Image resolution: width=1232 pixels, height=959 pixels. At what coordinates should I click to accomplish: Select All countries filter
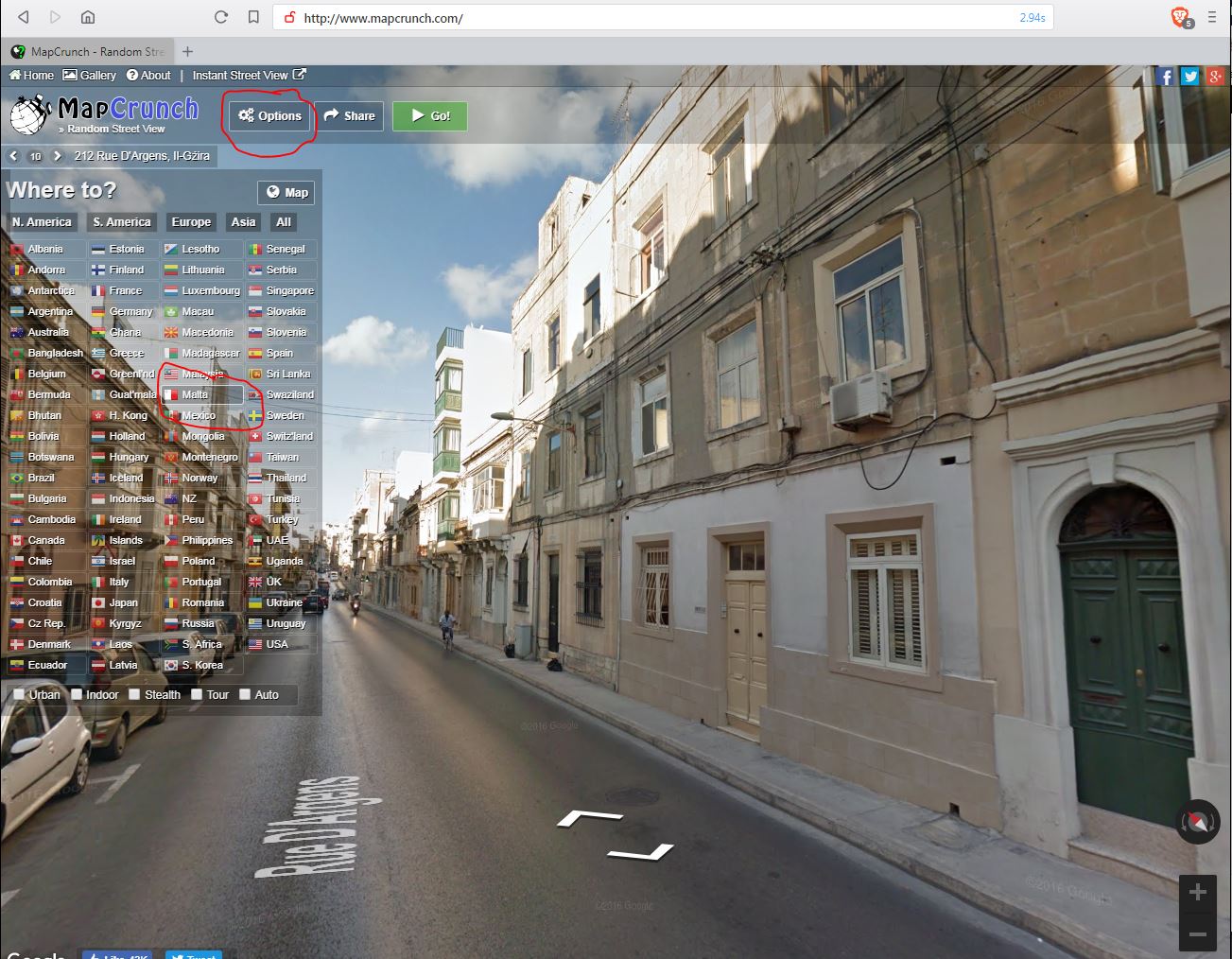coord(284,222)
